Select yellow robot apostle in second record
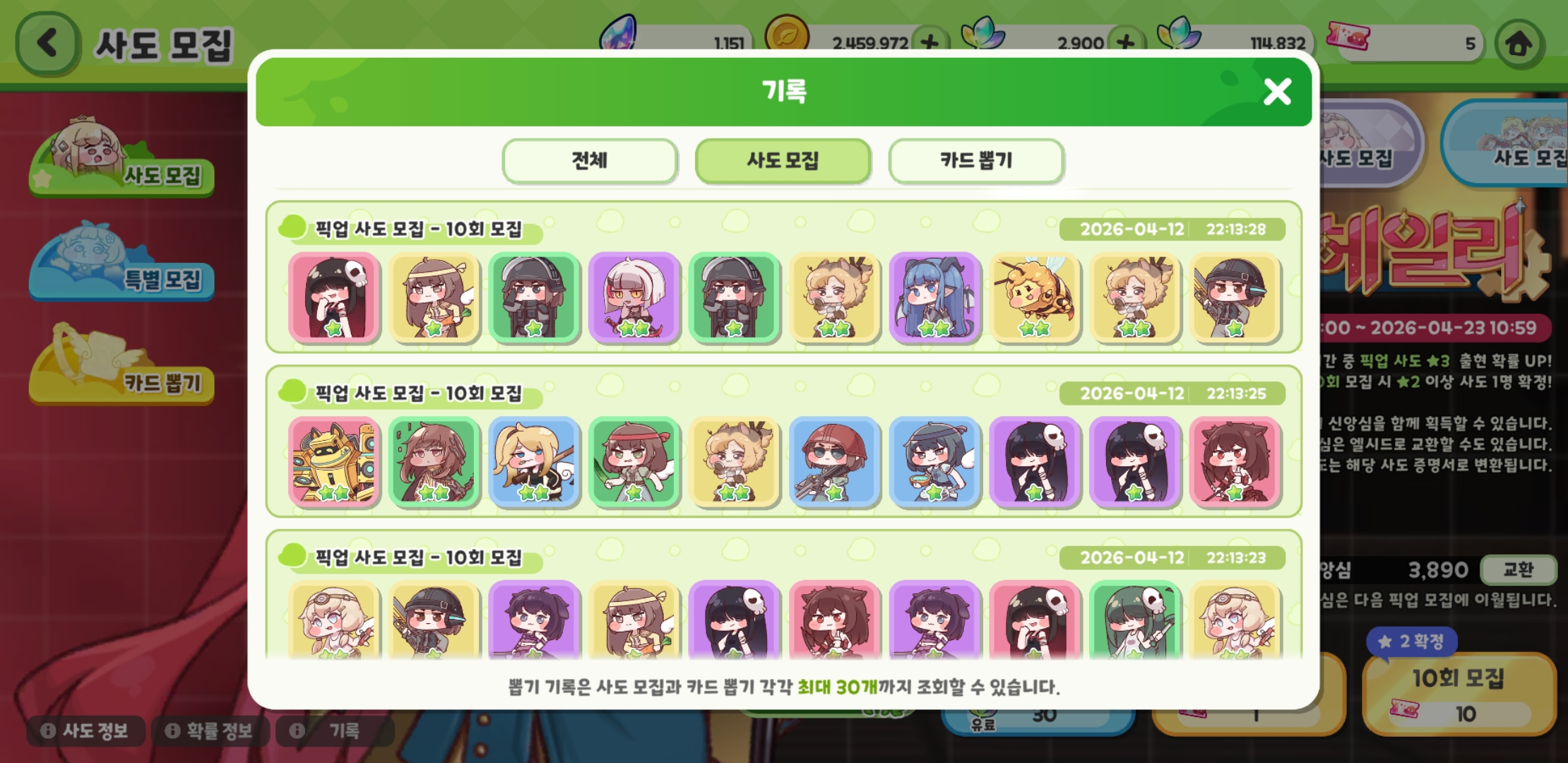 (x=334, y=462)
